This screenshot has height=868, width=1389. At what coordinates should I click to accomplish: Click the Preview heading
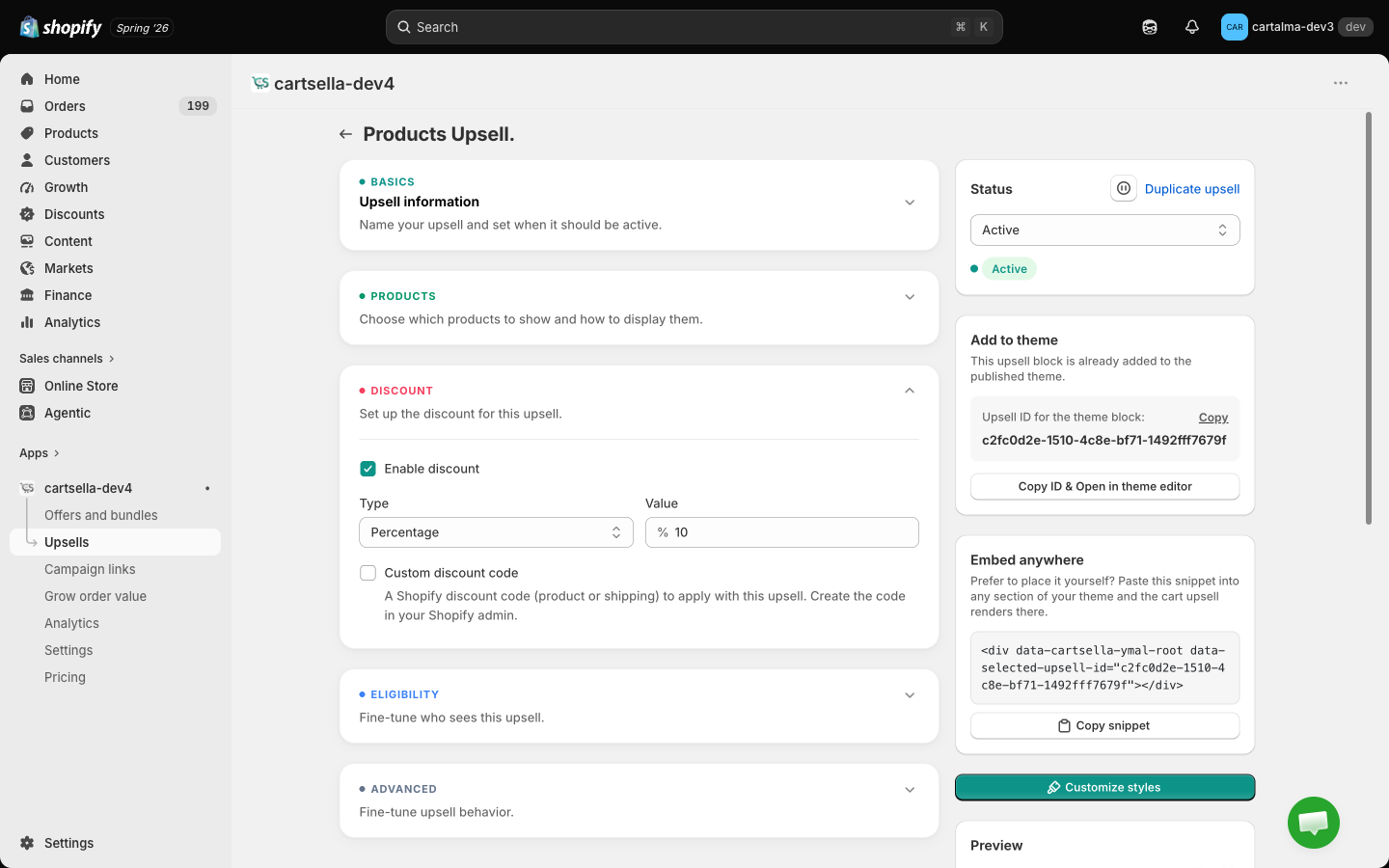(x=996, y=846)
